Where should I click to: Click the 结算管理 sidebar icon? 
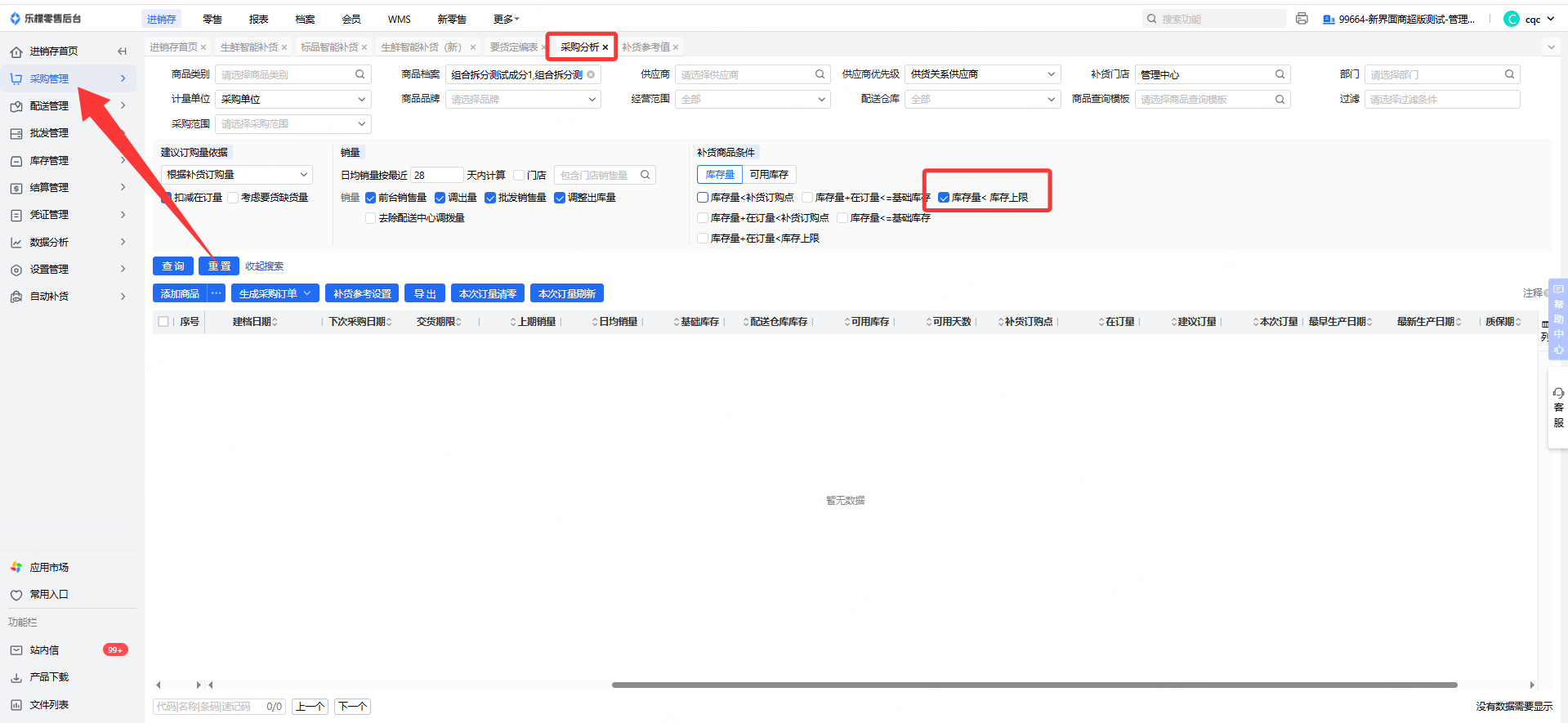[16, 188]
